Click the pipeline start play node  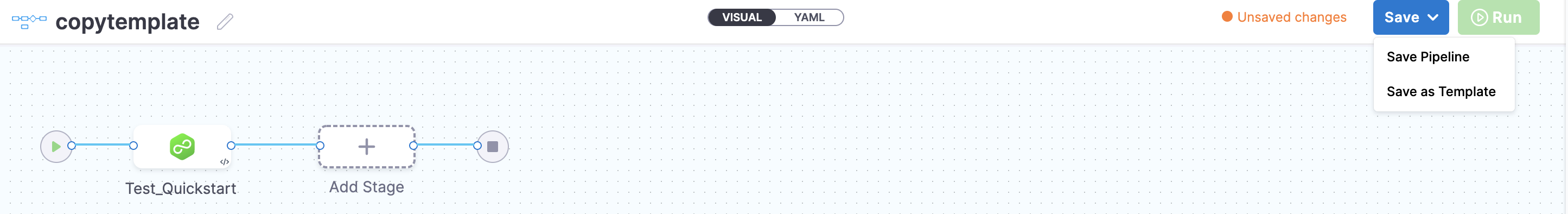[x=56, y=146]
